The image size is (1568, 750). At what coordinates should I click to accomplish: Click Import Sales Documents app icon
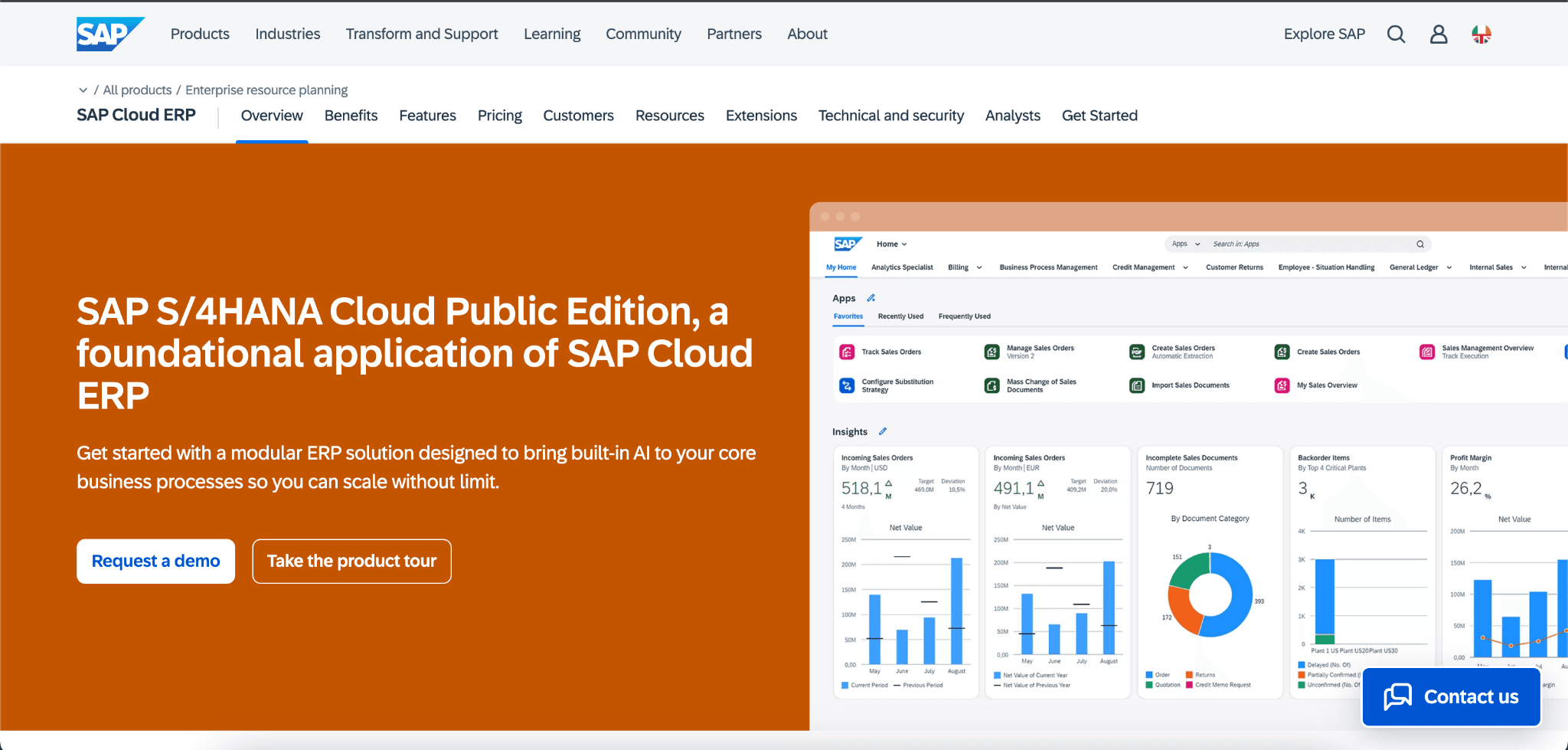1137,385
